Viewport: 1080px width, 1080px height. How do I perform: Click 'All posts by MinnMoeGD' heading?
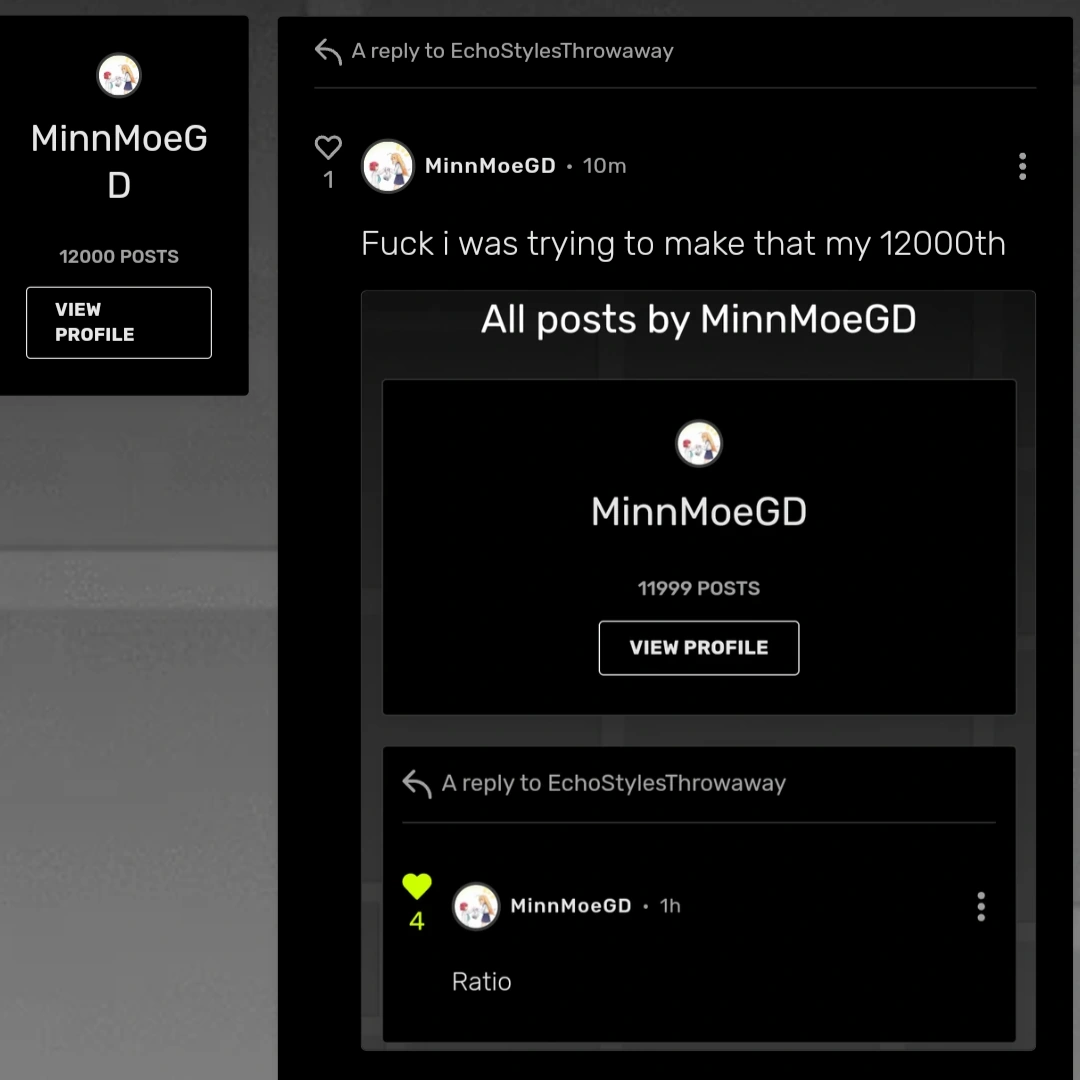coord(698,320)
